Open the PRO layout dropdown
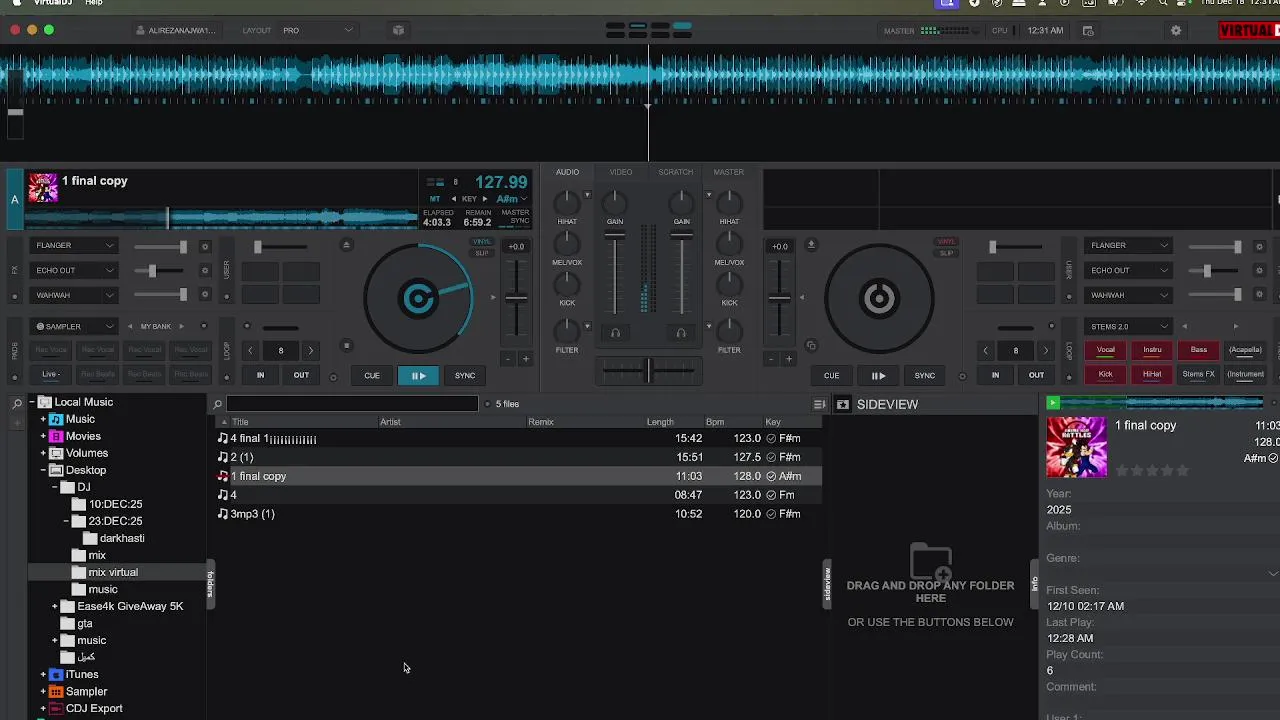Image resolution: width=1280 pixels, height=720 pixels. click(318, 30)
